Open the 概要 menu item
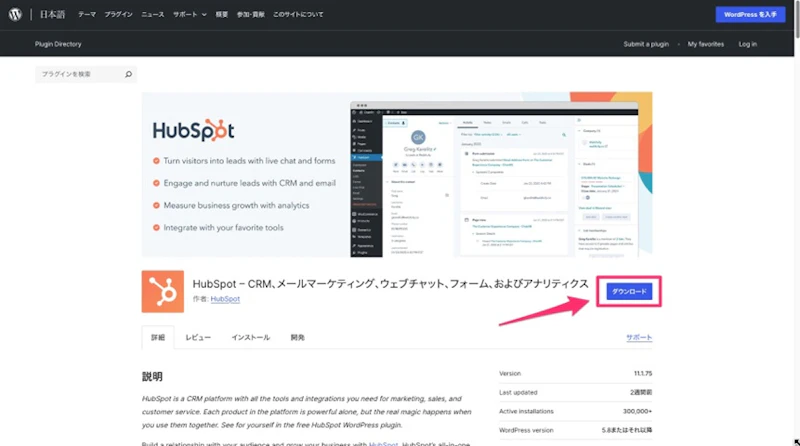800x446 pixels. (x=221, y=14)
